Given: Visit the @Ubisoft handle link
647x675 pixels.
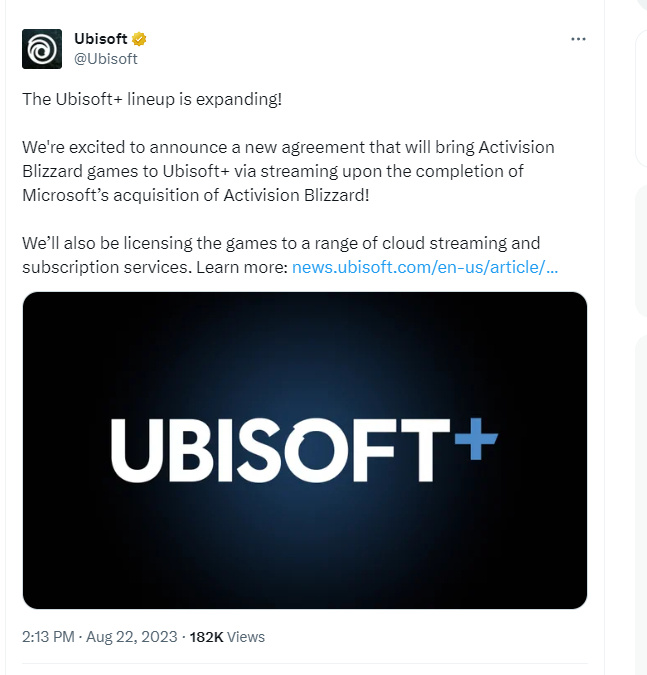Looking at the screenshot, I should click(106, 58).
